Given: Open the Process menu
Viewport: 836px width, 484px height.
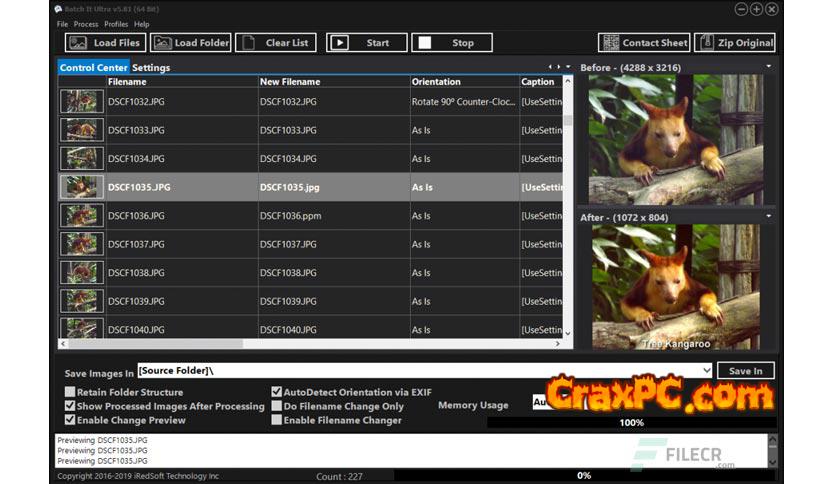Looking at the screenshot, I should (86, 24).
